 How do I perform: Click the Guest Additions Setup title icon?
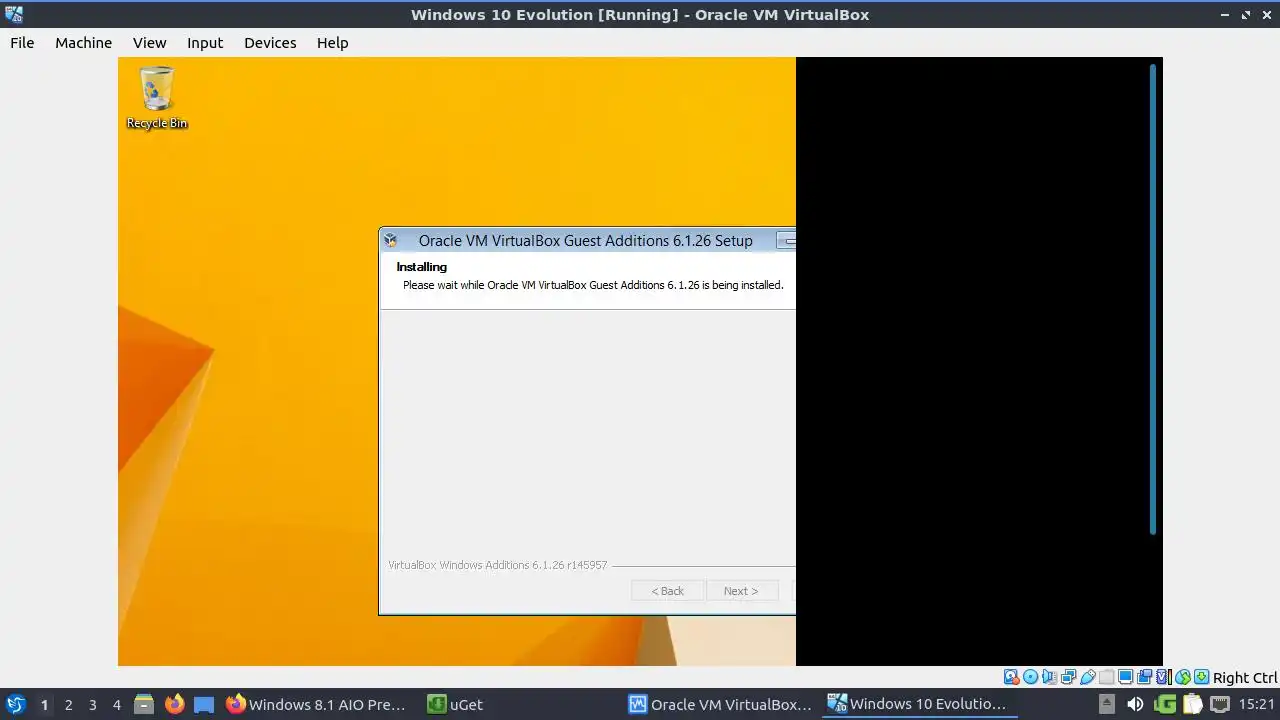tap(391, 241)
